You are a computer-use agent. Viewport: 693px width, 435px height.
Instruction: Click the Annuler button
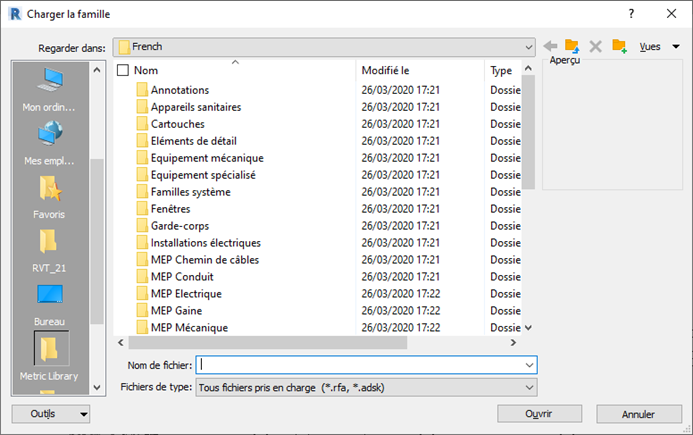(x=639, y=414)
